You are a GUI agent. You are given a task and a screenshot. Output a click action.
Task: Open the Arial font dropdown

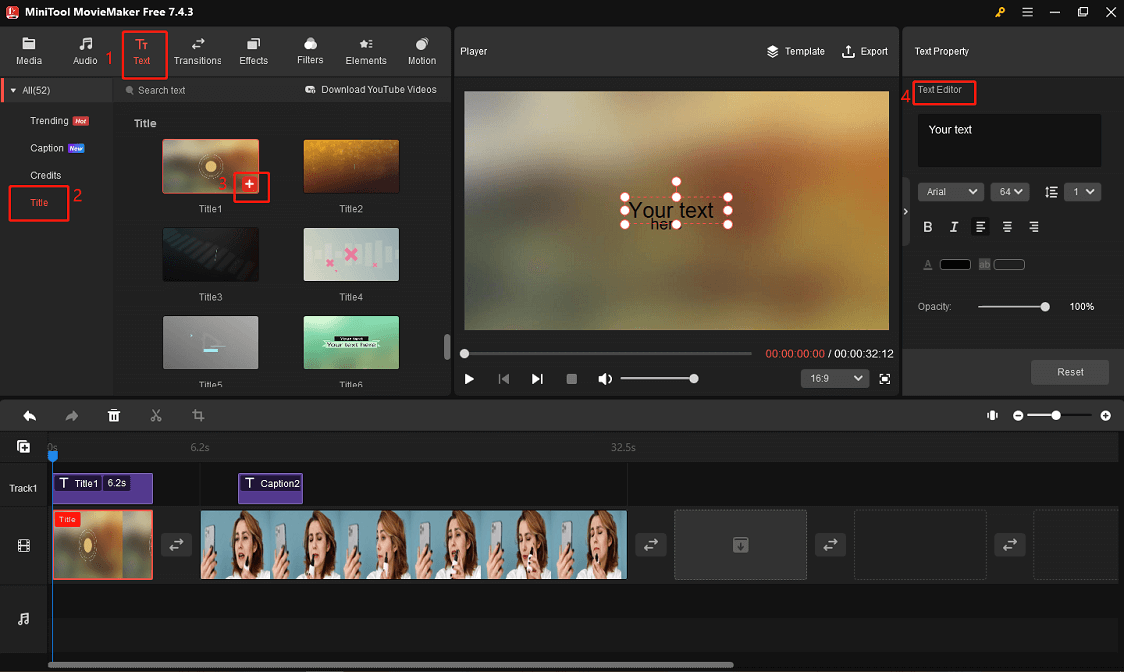951,191
